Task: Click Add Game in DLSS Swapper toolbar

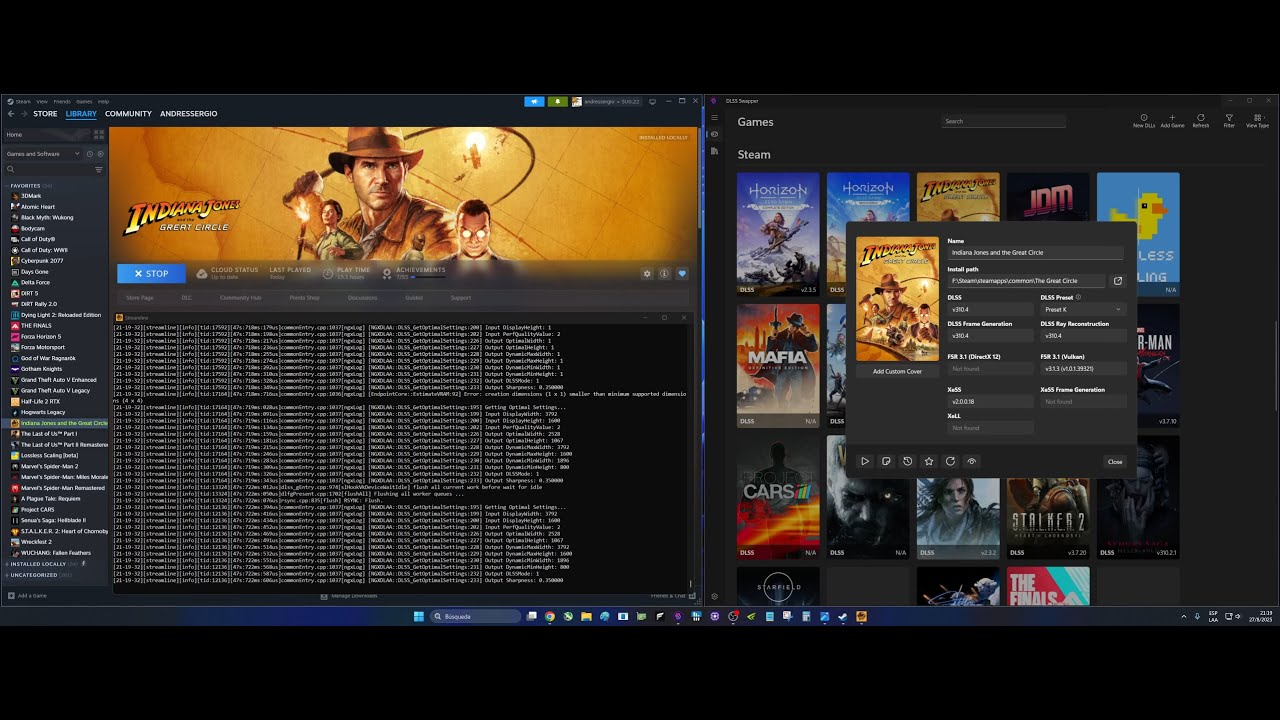Action: tap(1172, 121)
